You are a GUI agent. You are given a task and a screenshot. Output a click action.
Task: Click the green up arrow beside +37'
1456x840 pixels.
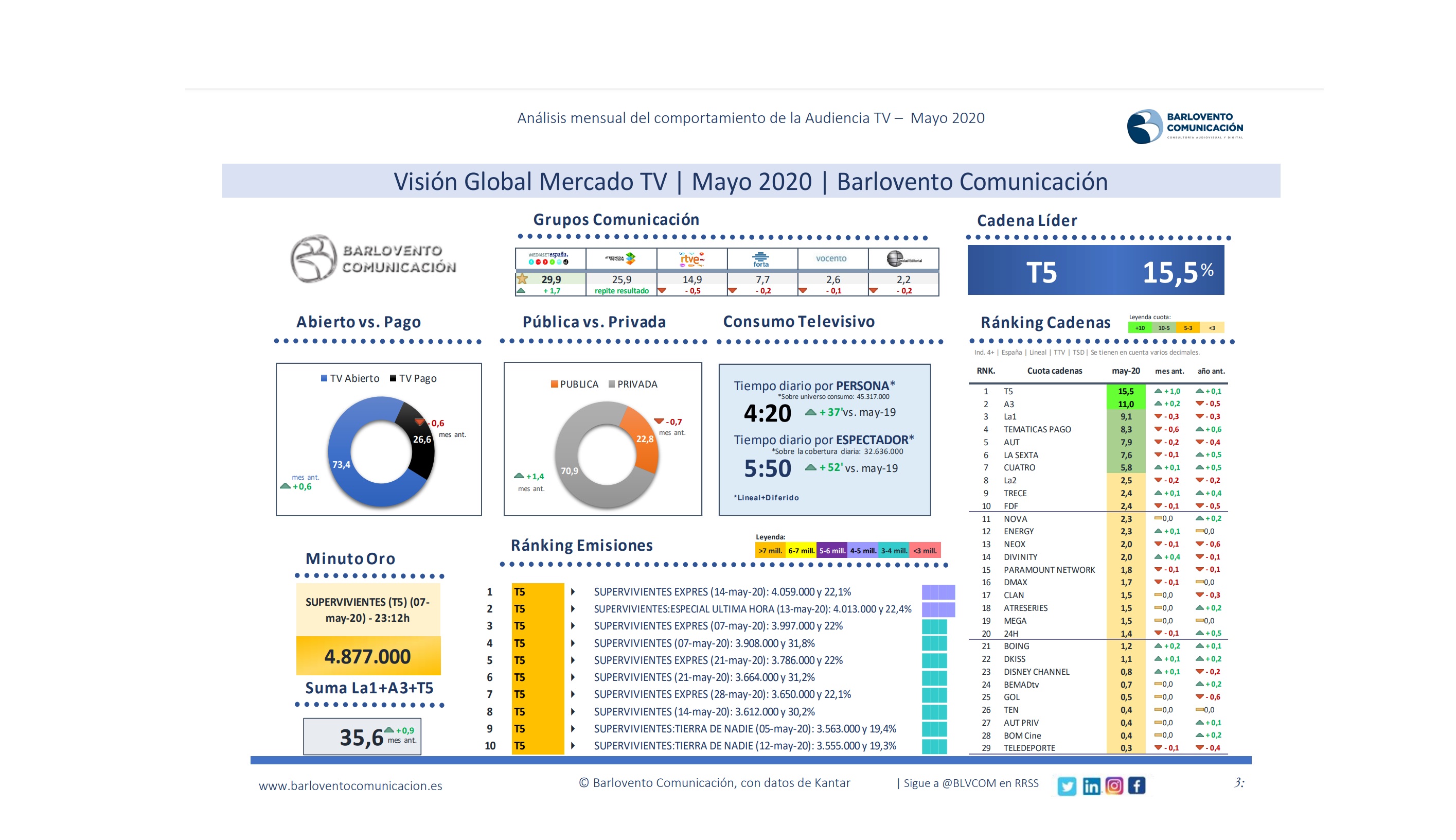click(x=810, y=412)
